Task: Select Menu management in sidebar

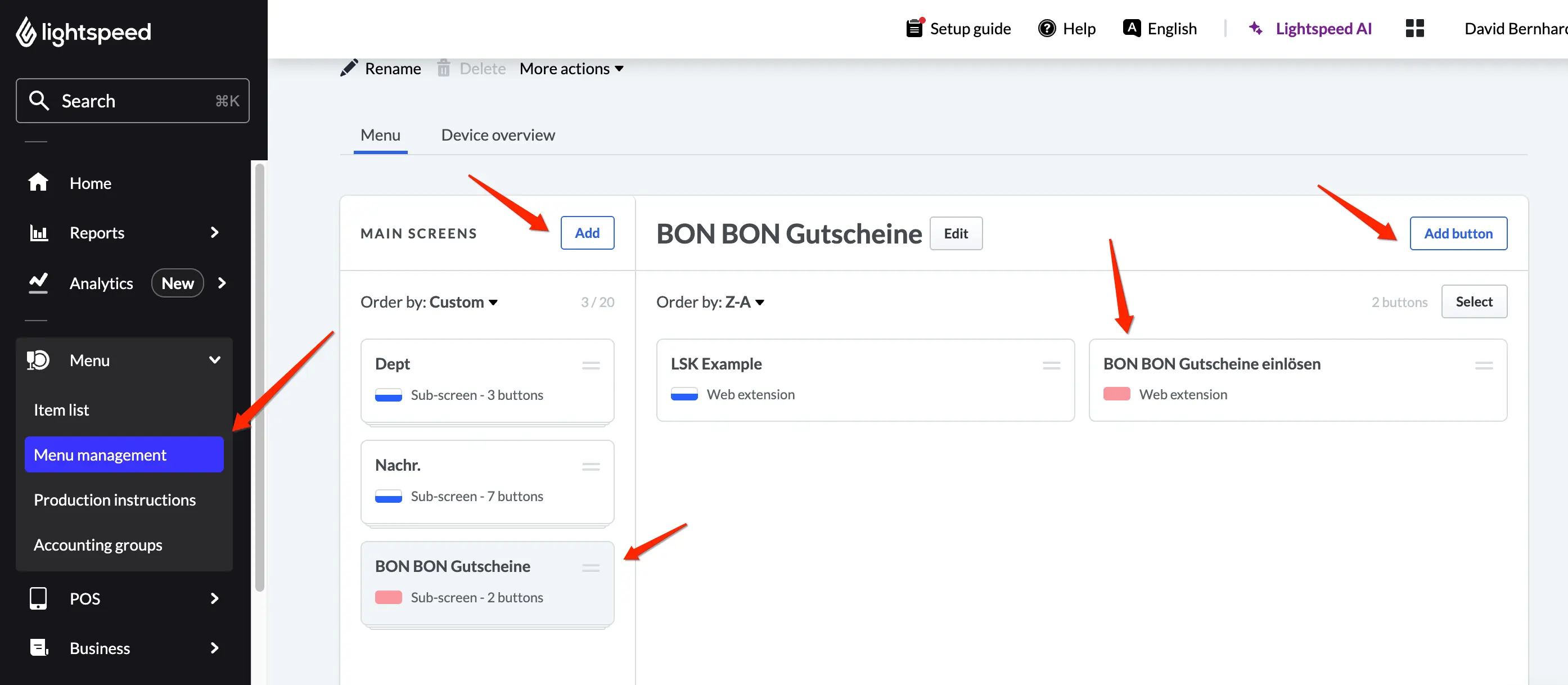Action: point(124,454)
